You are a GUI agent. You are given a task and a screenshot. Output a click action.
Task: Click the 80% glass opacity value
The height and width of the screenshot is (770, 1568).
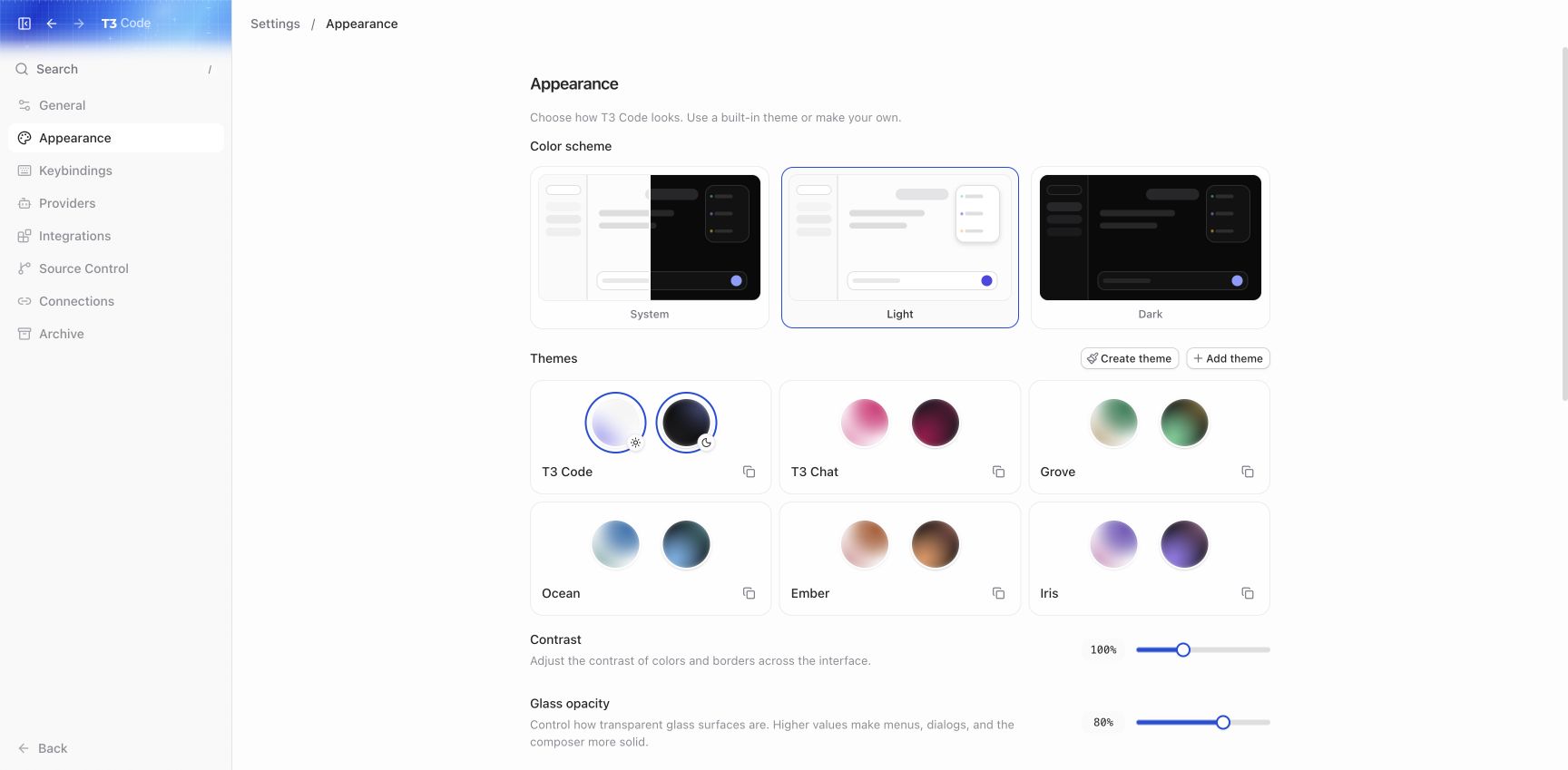point(1103,723)
